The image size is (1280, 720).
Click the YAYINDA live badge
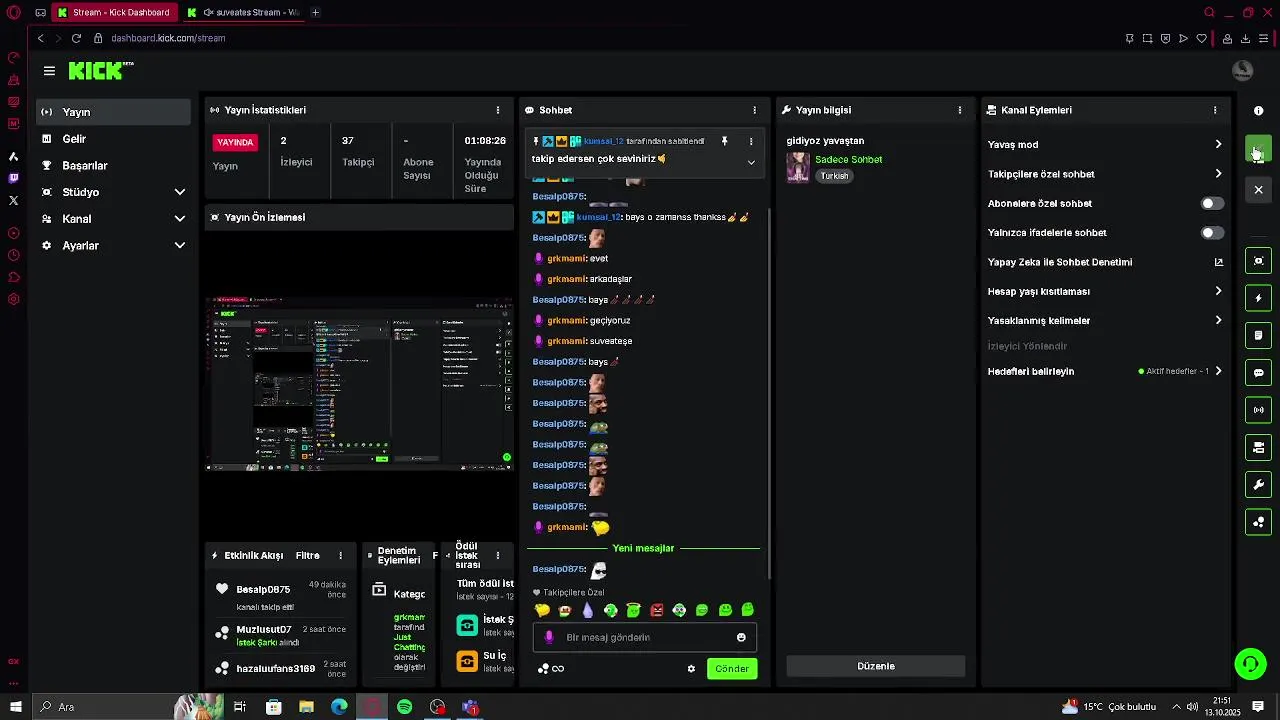[x=236, y=142]
